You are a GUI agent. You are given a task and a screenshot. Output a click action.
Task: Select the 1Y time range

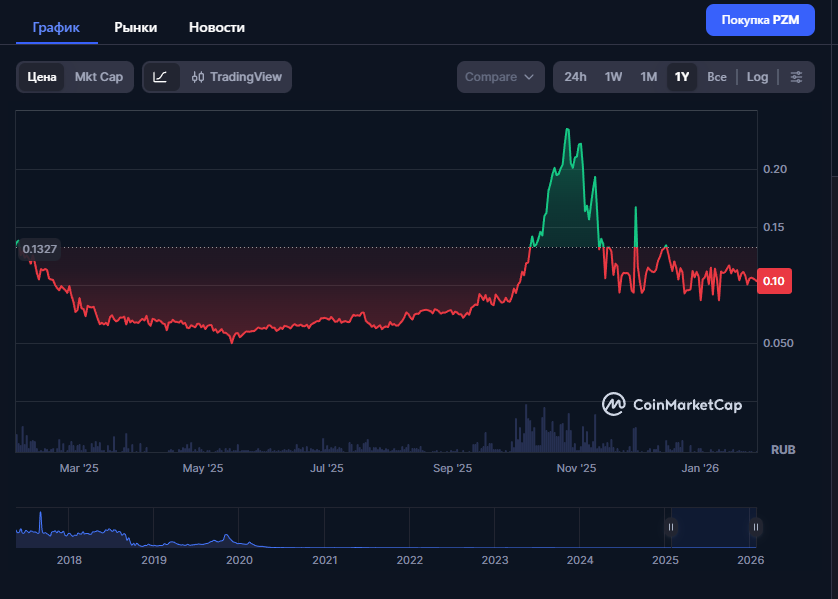(x=682, y=77)
